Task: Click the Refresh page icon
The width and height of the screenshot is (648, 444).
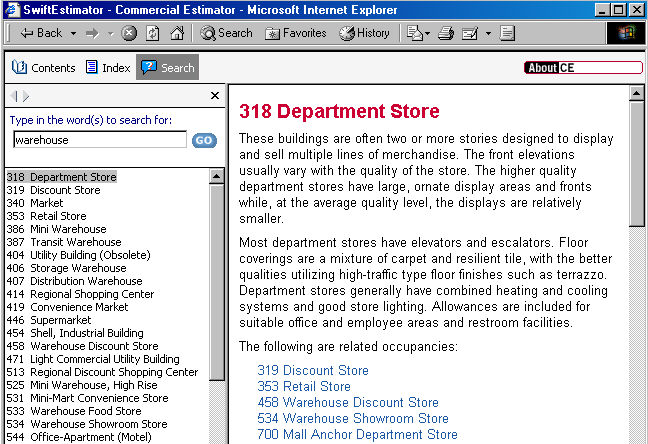Action: pos(152,33)
